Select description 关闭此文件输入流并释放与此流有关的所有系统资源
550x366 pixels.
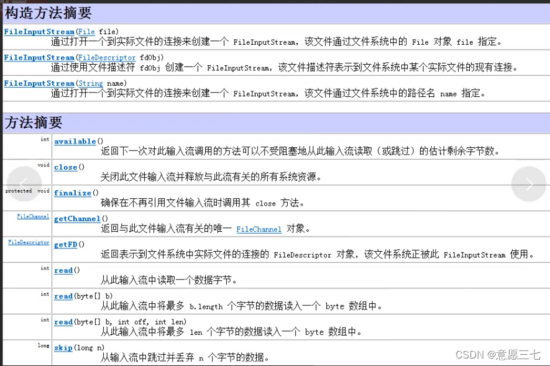211,177
